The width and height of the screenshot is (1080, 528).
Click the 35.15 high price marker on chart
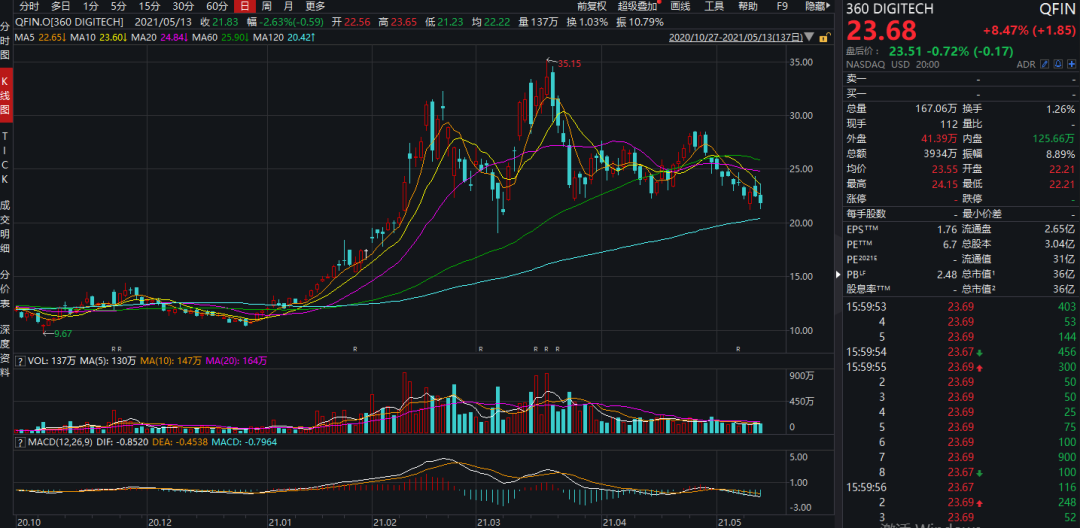(569, 63)
